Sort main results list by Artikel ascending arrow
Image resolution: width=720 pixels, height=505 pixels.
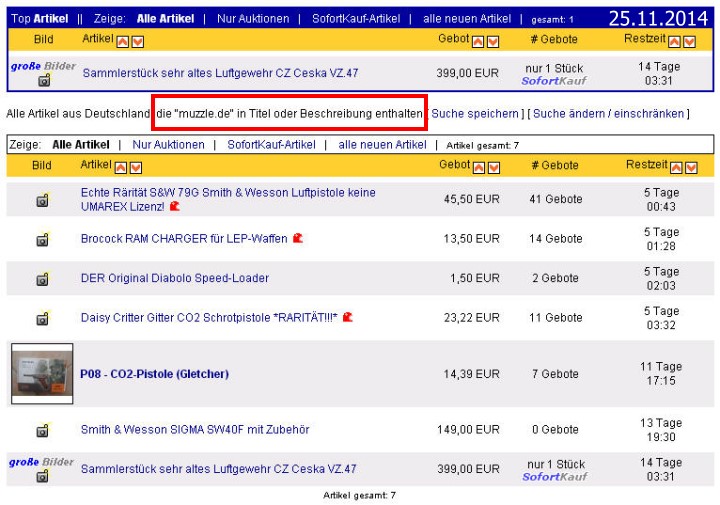[x=122, y=165]
